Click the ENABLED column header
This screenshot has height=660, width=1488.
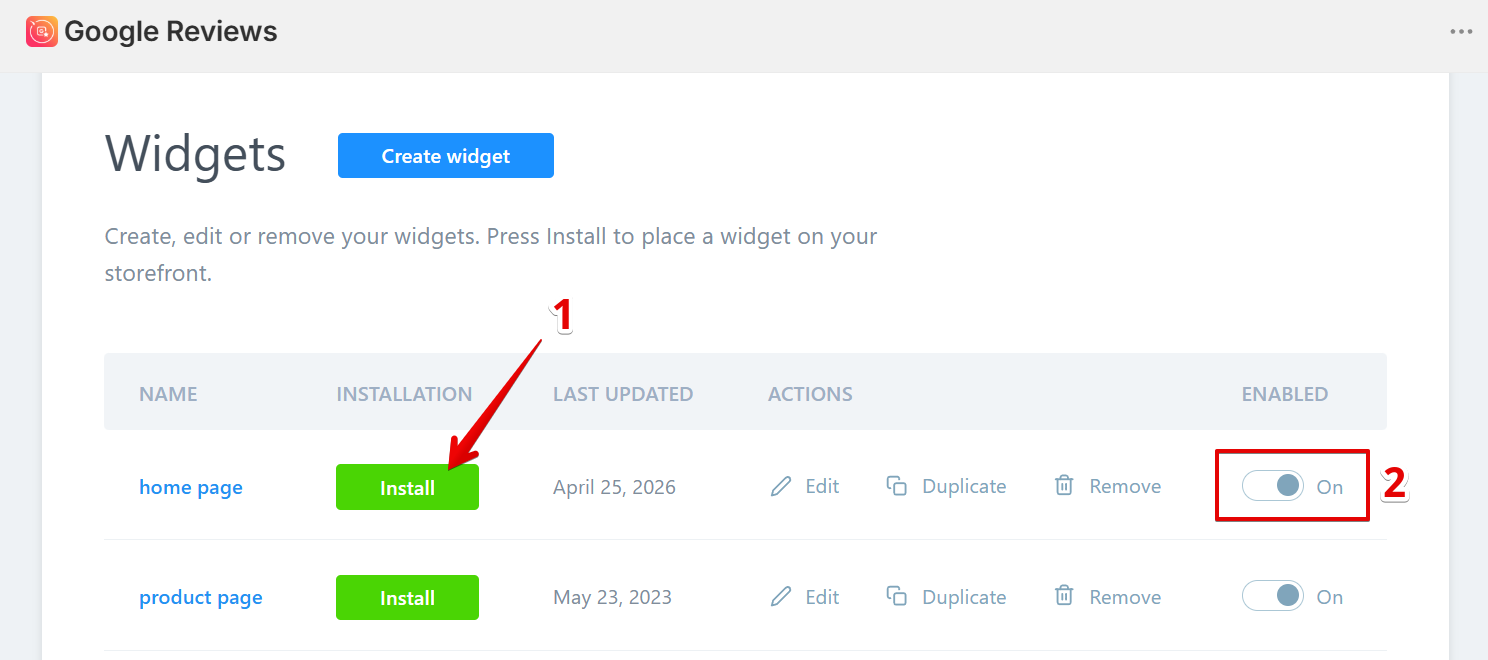pyautogui.click(x=1285, y=394)
